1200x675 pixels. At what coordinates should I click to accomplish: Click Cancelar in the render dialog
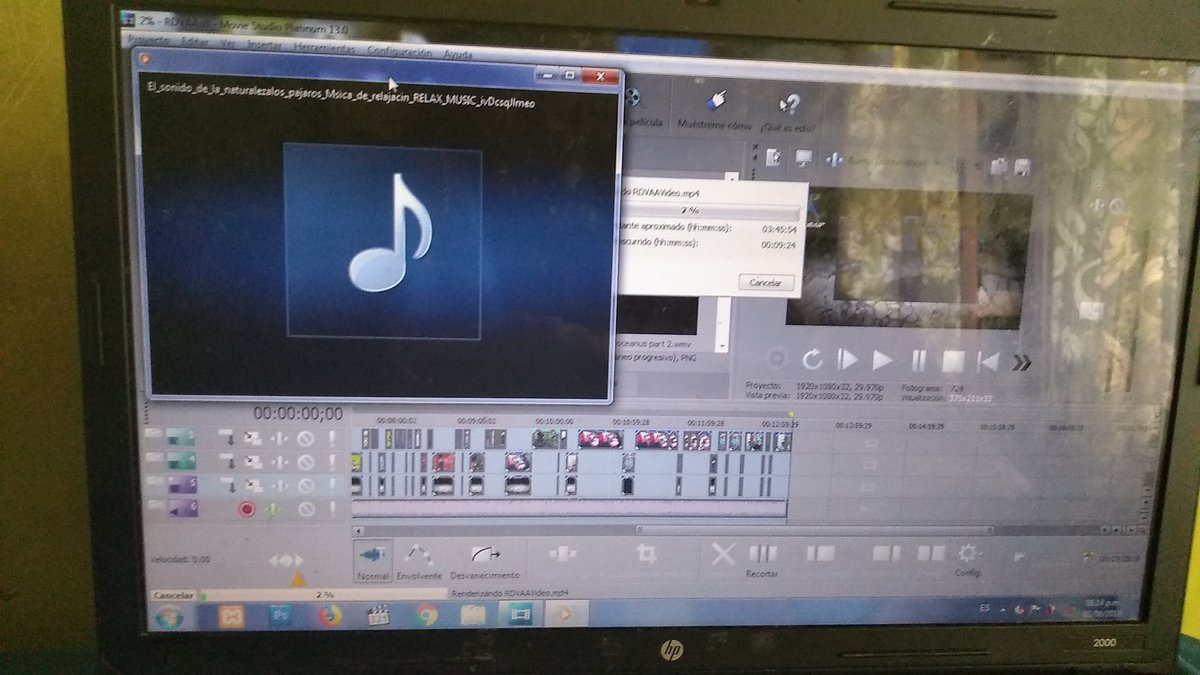767,283
